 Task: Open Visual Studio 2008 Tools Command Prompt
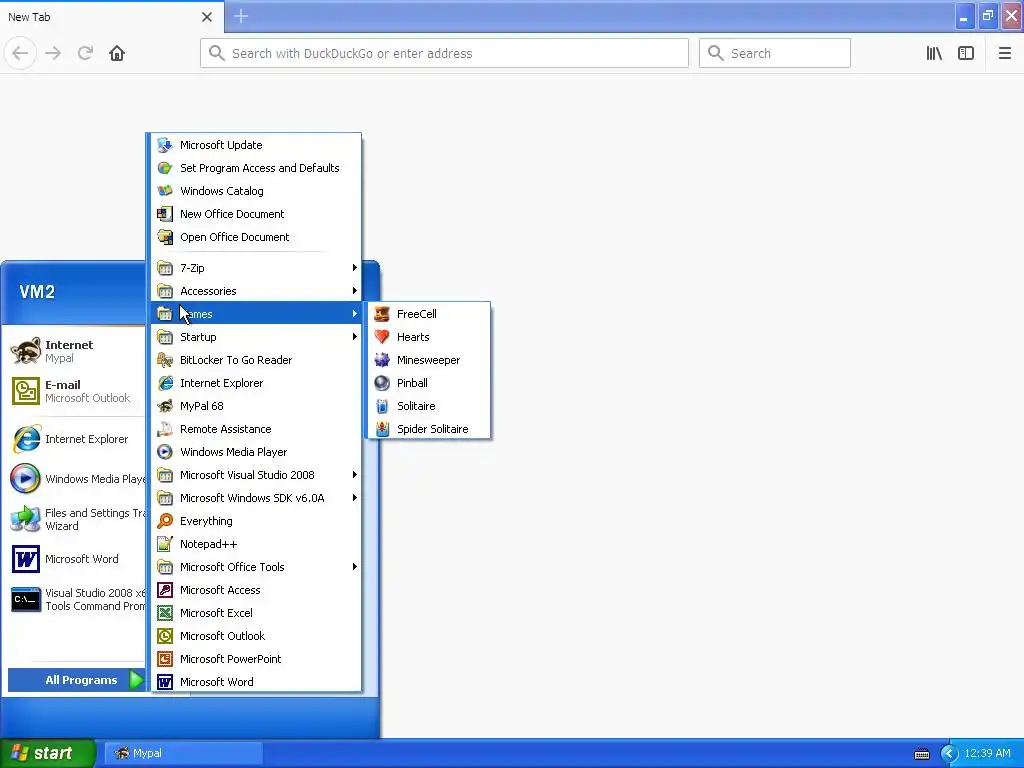(x=75, y=599)
